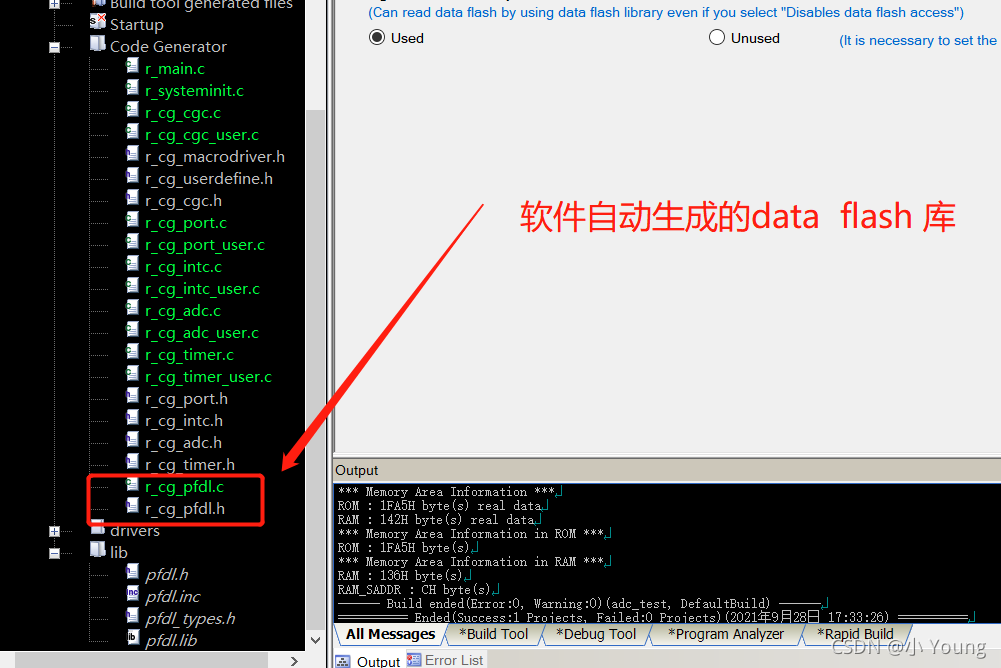The image size is (1001, 668).
Task: Click the r_systeminit.c file icon
Action: [x=132, y=88]
